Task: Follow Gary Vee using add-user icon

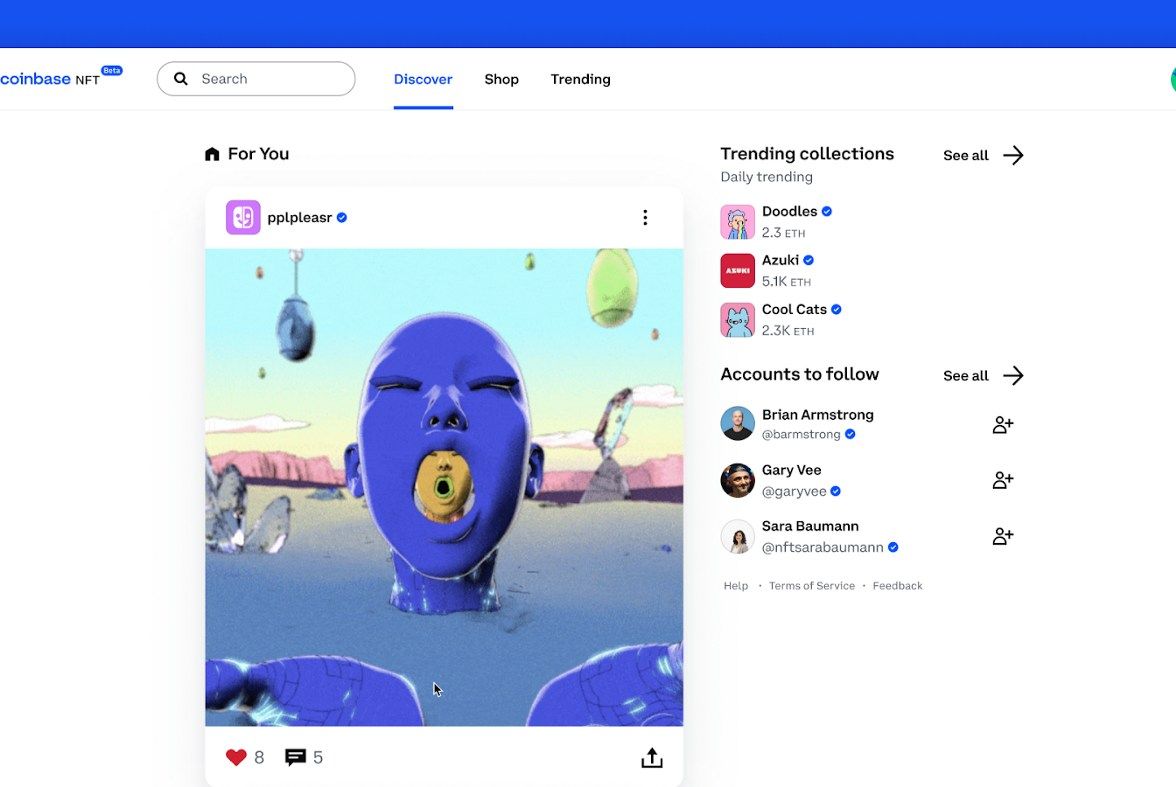Action: coord(1002,481)
